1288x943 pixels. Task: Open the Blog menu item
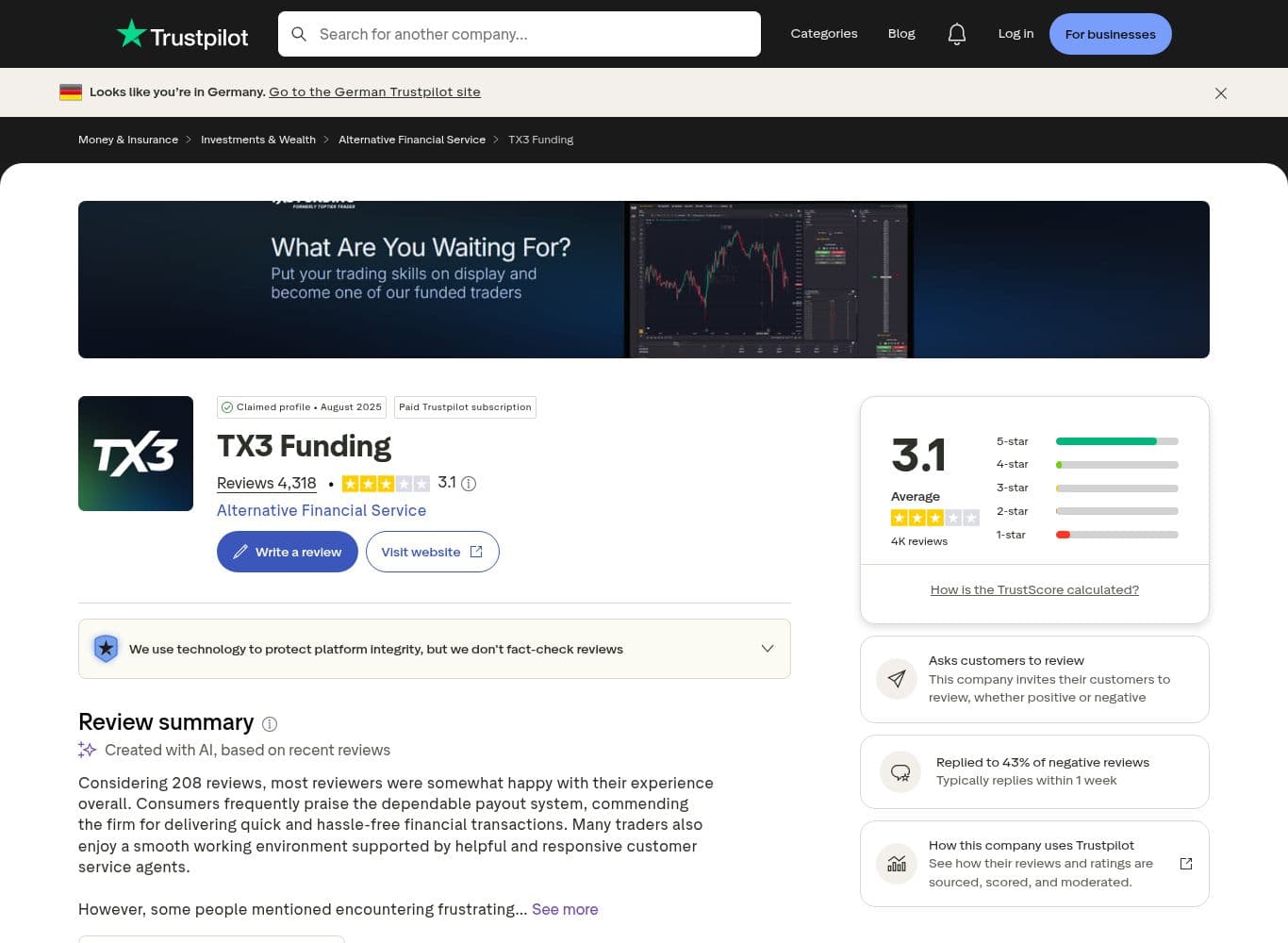pos(901,34)
